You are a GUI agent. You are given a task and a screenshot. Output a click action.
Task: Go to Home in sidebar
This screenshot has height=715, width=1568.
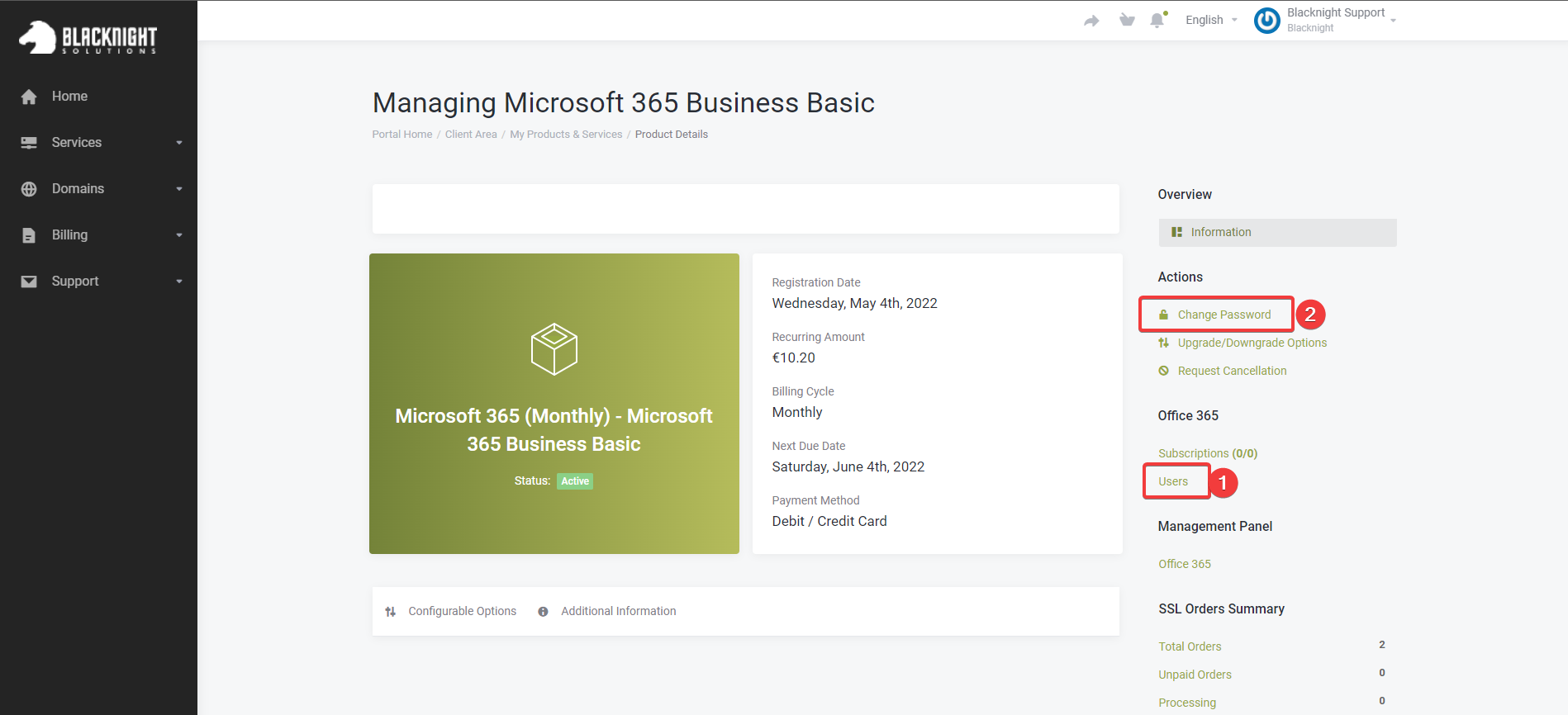[69, 97]
